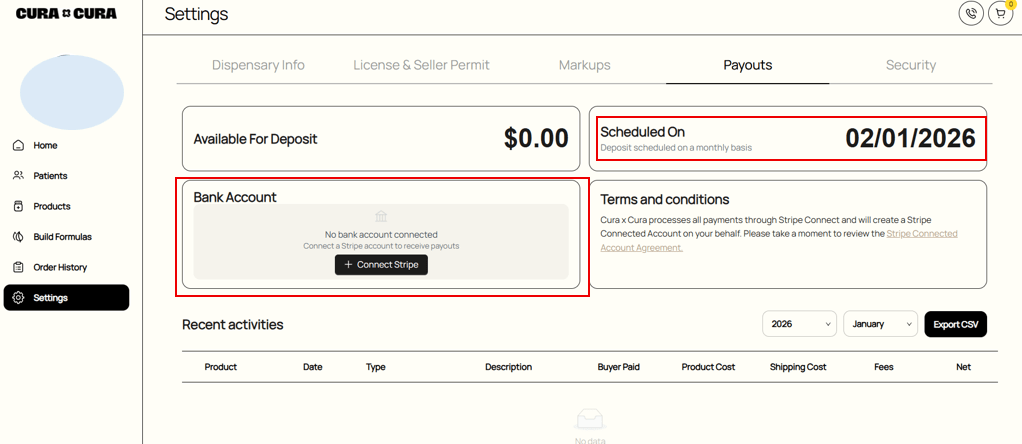Click the Settings gear icon

click(x=18, y=298)
